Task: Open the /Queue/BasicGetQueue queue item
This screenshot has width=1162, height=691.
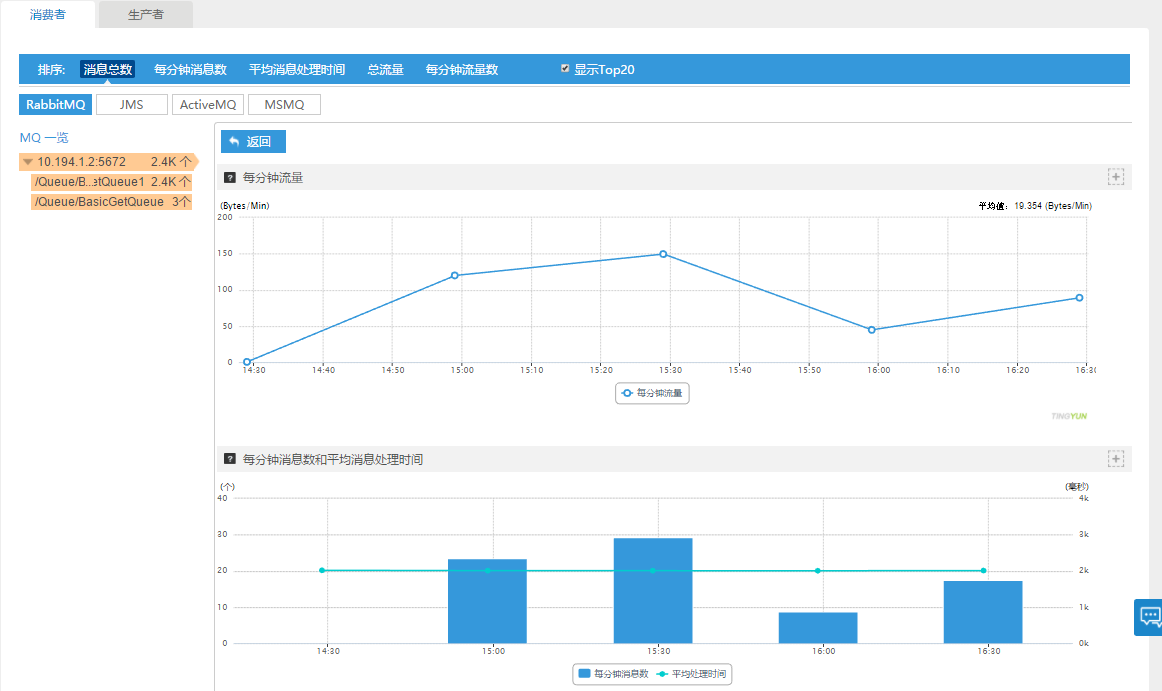Action: pos(112,202)
